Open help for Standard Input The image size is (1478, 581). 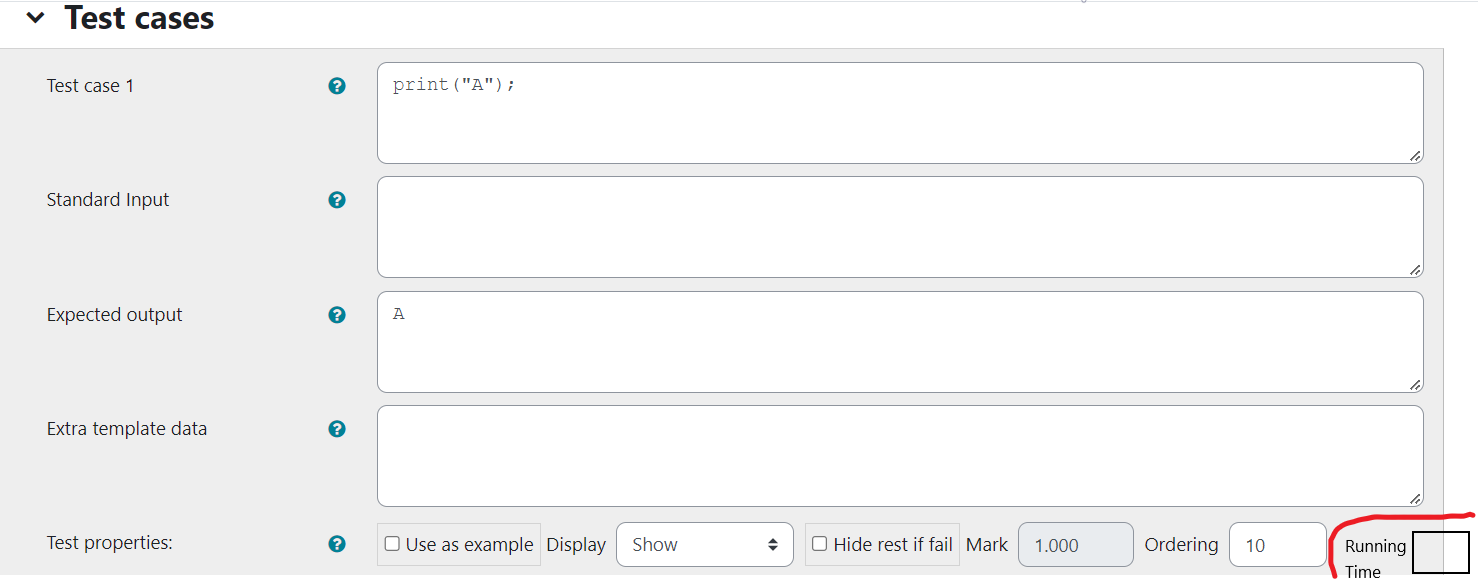pos(337,200)
